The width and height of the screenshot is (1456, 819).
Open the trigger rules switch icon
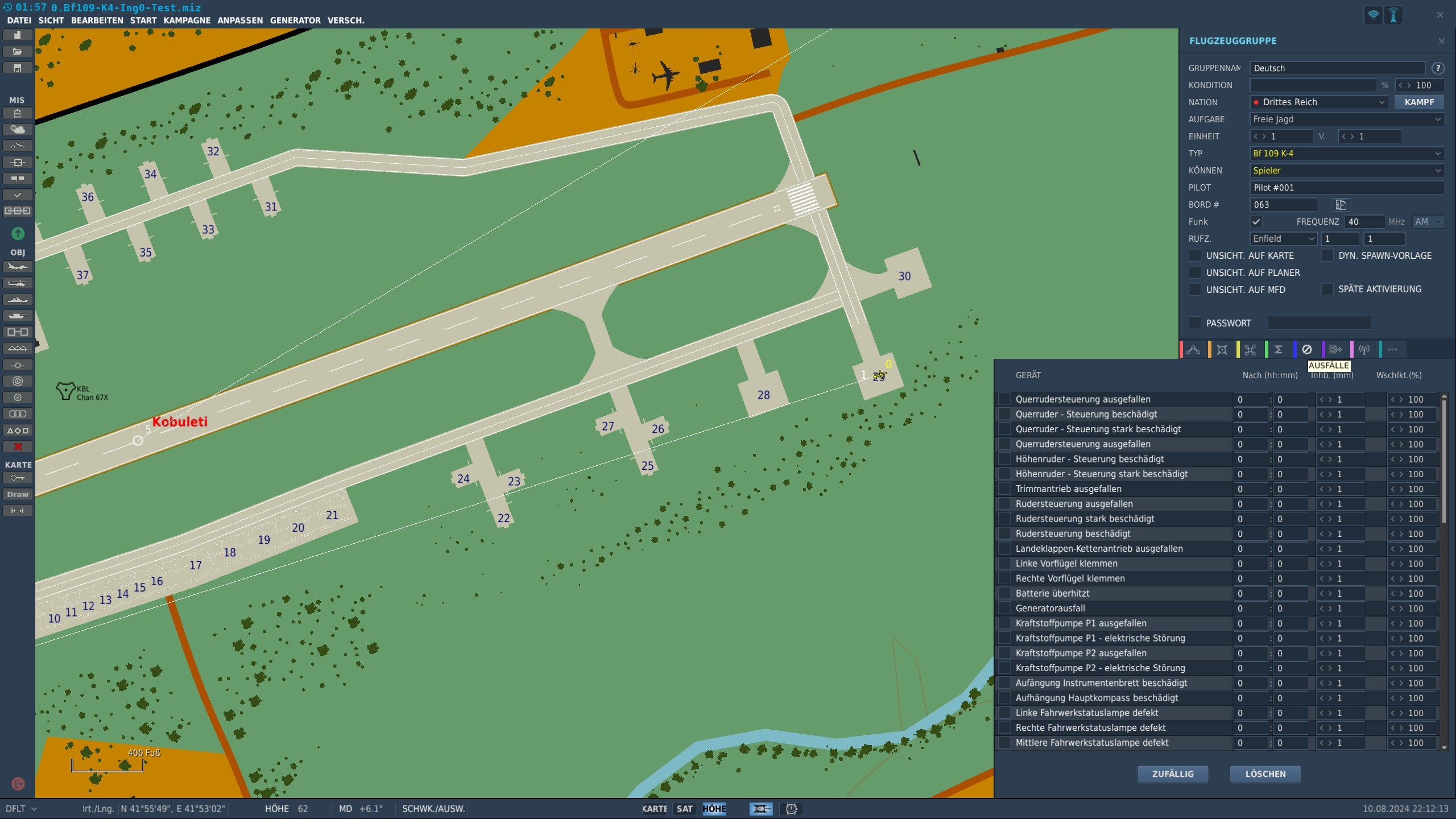pos(17,146)
